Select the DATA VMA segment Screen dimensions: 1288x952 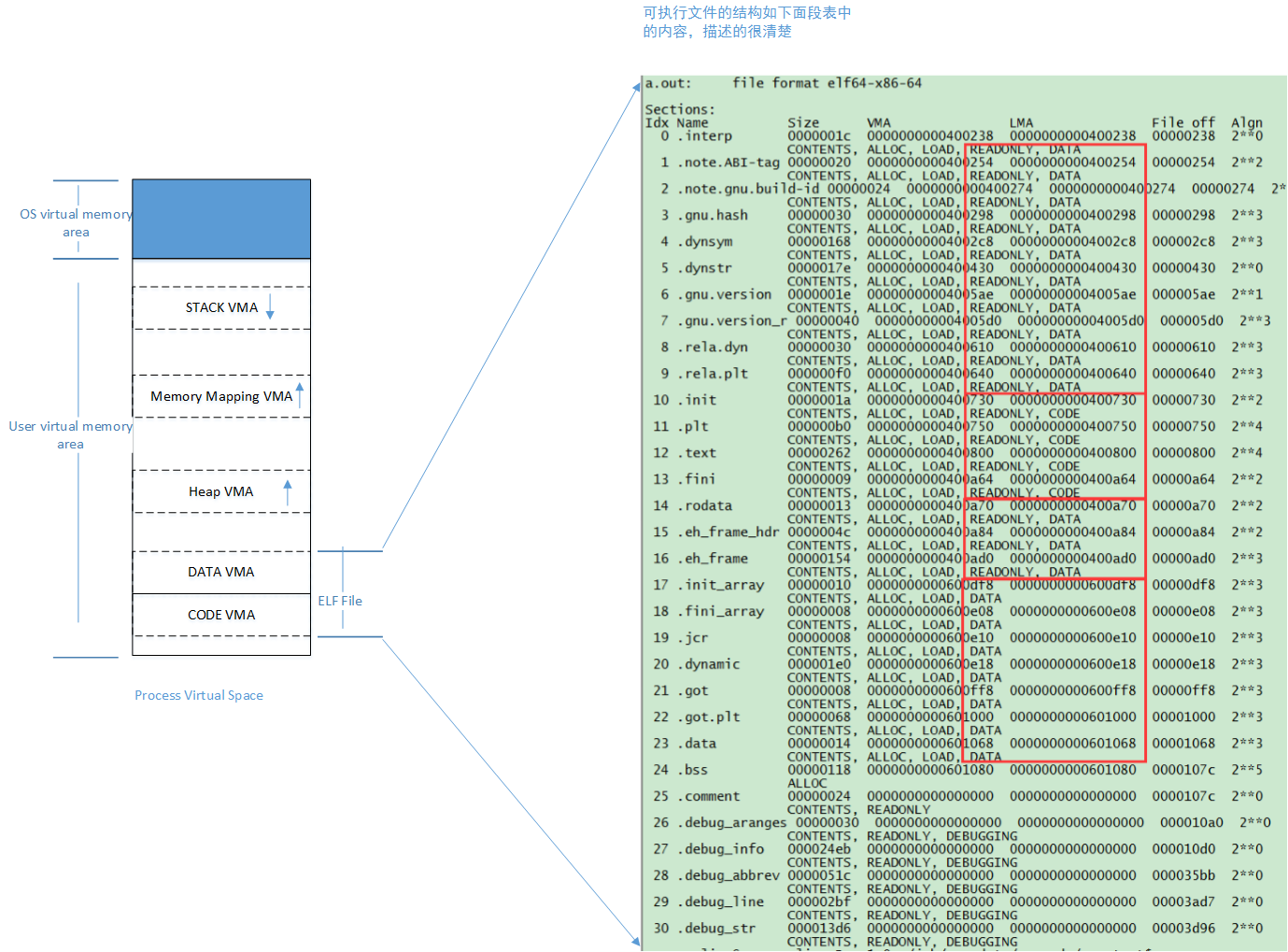pos(220,572)
